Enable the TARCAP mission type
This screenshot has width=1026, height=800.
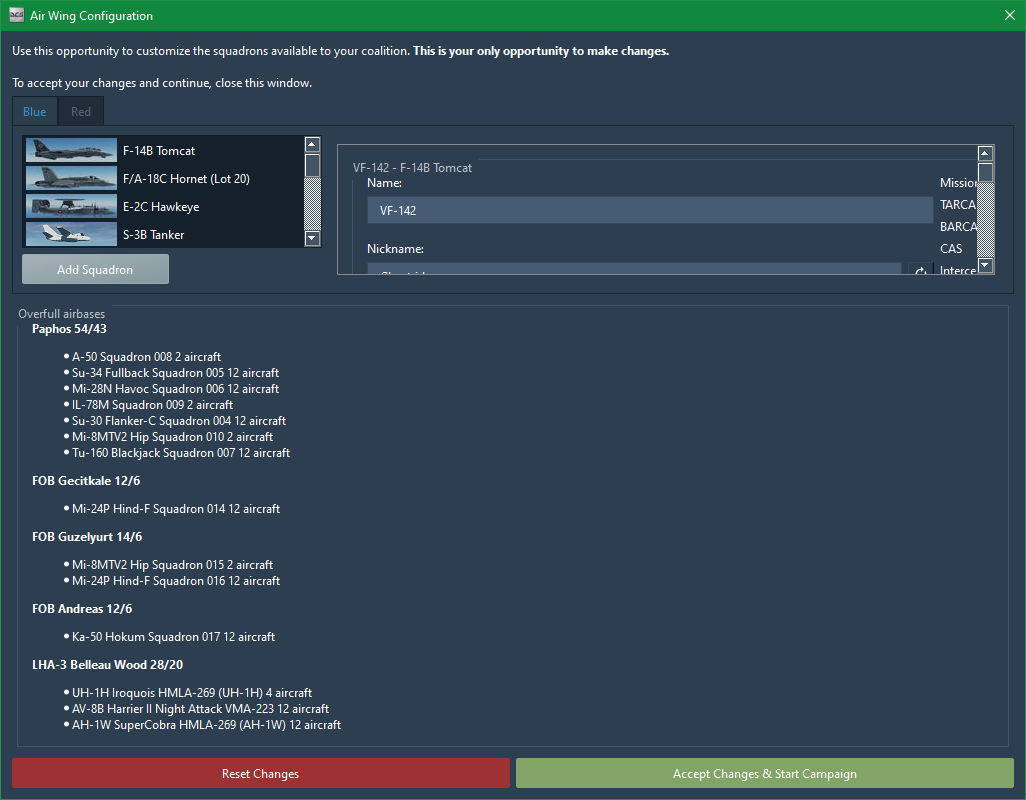[959, 204]
